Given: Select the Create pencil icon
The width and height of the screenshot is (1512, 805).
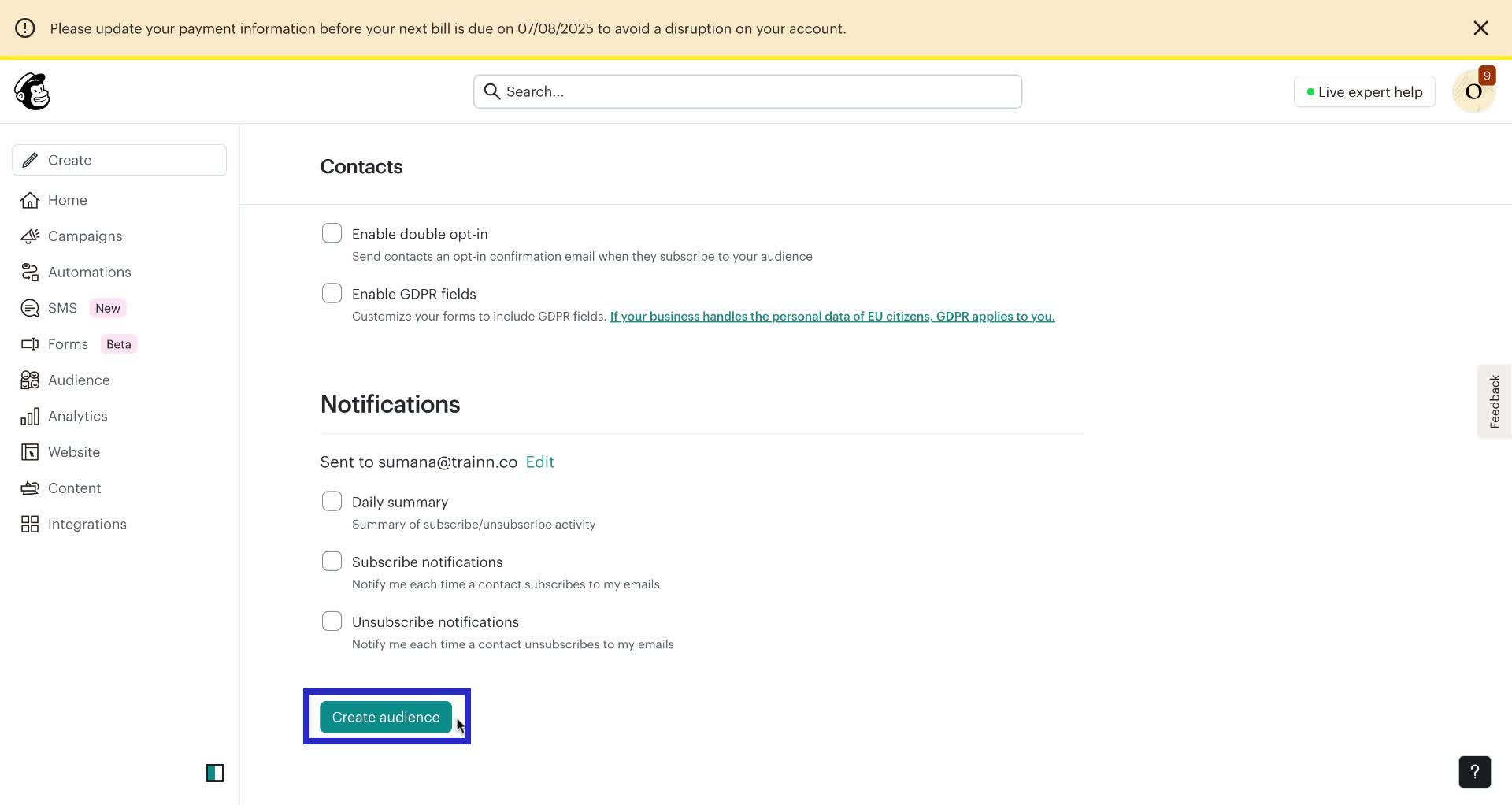Looking at the screenshot, I should coord(30,159).
